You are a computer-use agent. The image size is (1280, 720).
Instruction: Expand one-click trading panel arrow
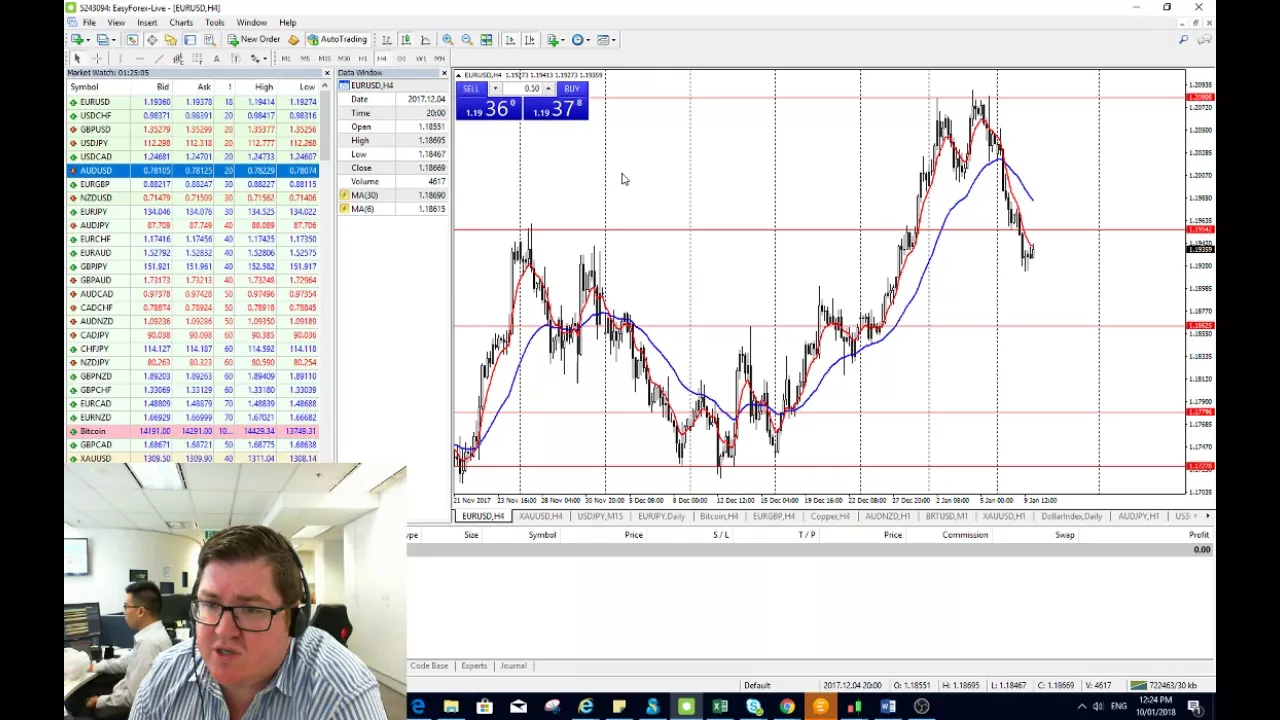pyautogui.click(x=458, y=75)
